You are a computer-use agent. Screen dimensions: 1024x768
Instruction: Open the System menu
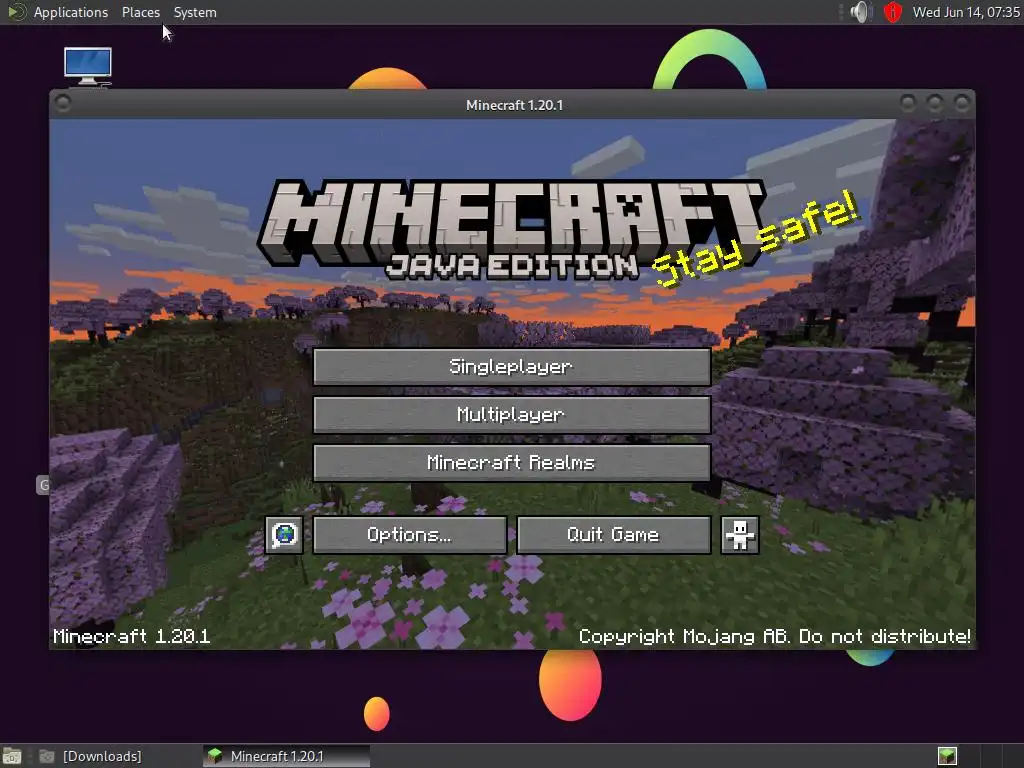tap(195, 12)
